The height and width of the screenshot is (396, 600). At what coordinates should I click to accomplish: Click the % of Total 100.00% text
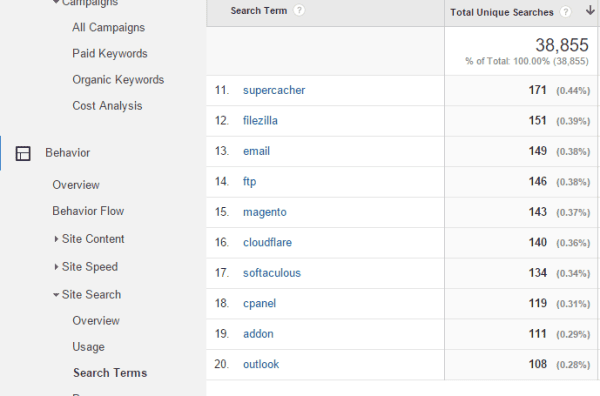coord(527,61)
